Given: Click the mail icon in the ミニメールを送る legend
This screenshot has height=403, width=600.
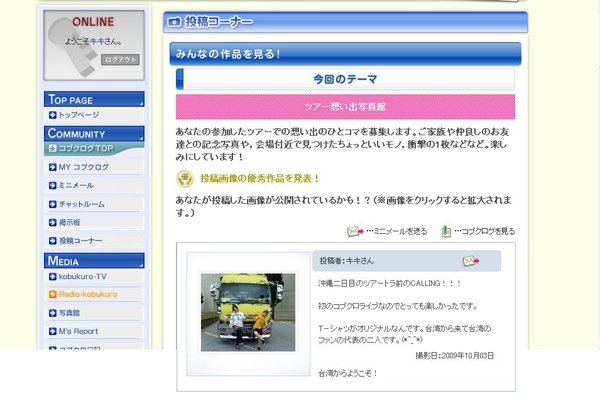Looking at the screenshot, I should [x=355, y=231].
